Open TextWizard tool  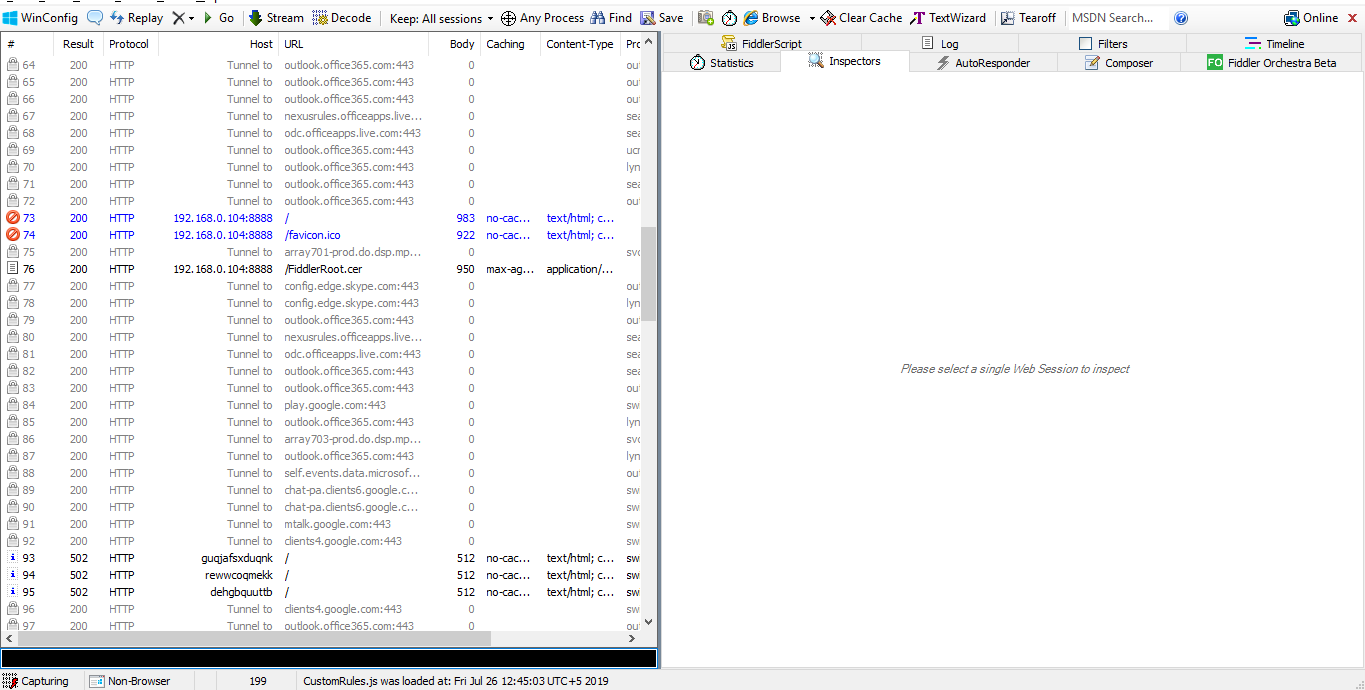click(x=948, y=18)
